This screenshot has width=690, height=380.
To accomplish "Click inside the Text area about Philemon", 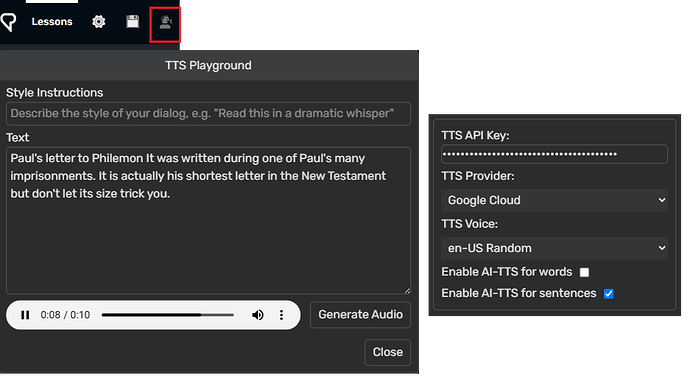I will pyautogui.click(x=209, y=220).
